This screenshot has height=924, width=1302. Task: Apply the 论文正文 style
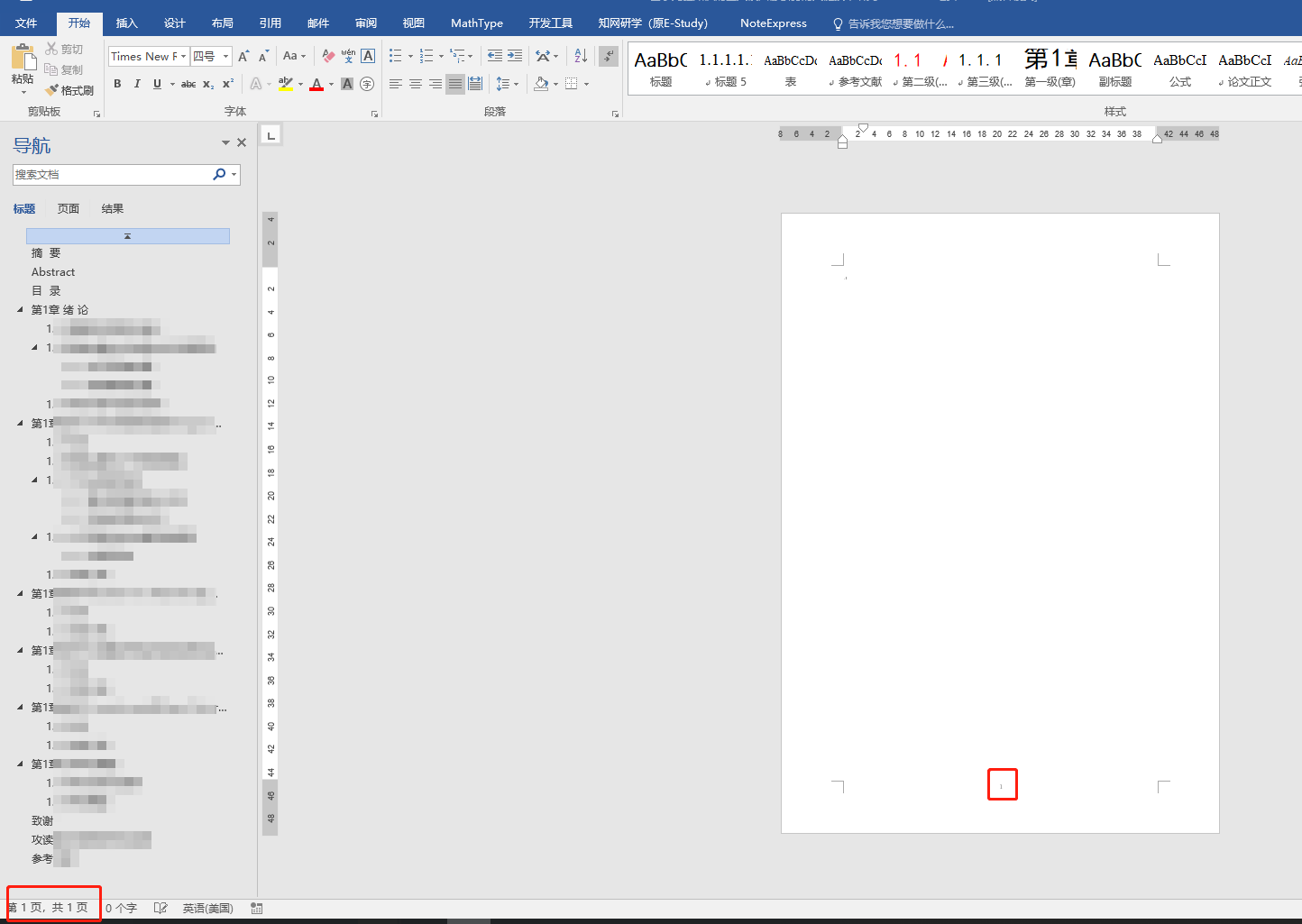click(1245, 69)
